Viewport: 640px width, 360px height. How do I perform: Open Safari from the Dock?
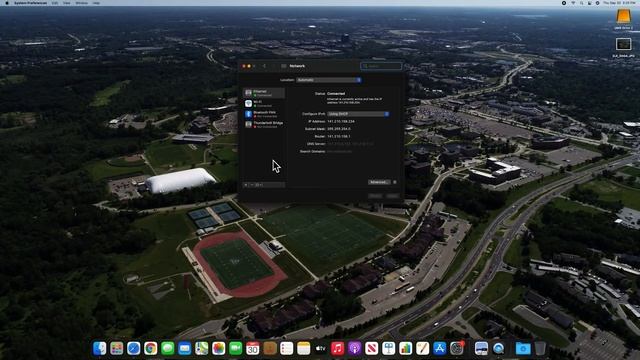[x=133, y=348]
